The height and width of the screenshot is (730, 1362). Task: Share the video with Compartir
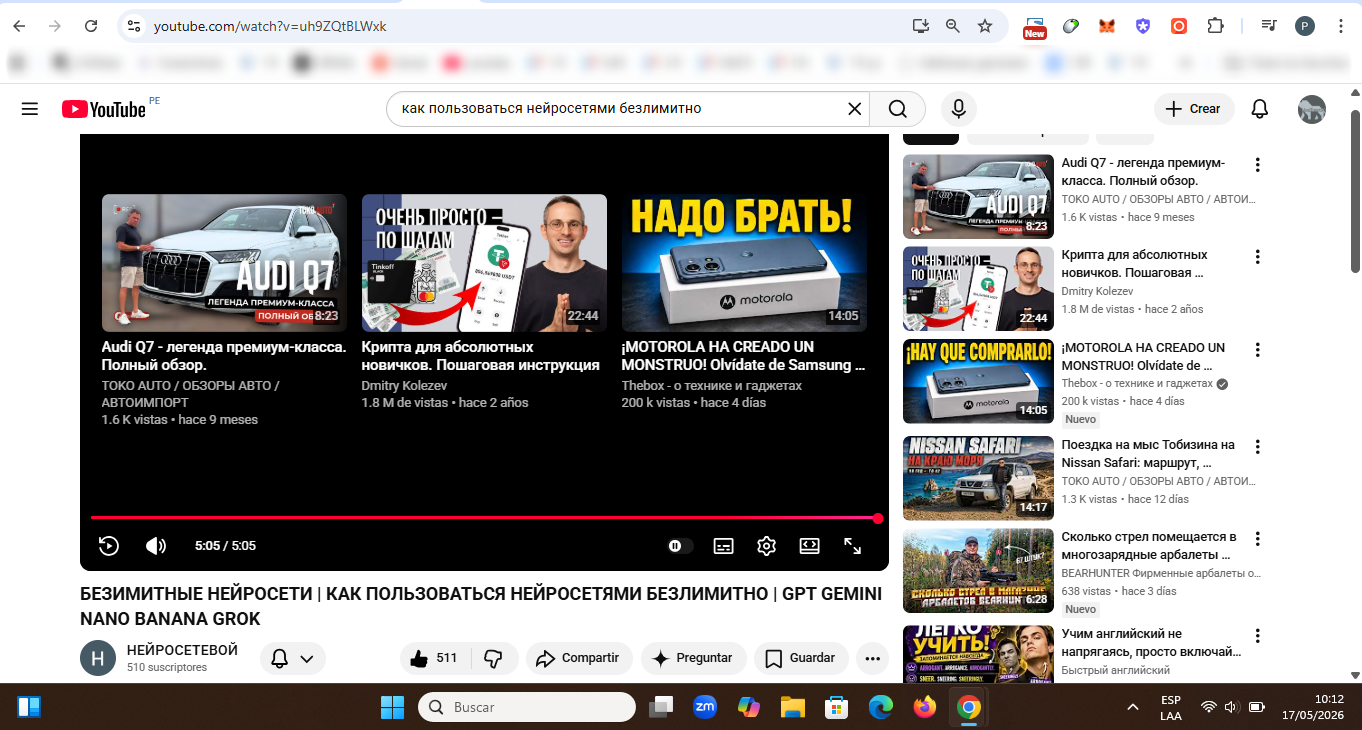point(578,658)
